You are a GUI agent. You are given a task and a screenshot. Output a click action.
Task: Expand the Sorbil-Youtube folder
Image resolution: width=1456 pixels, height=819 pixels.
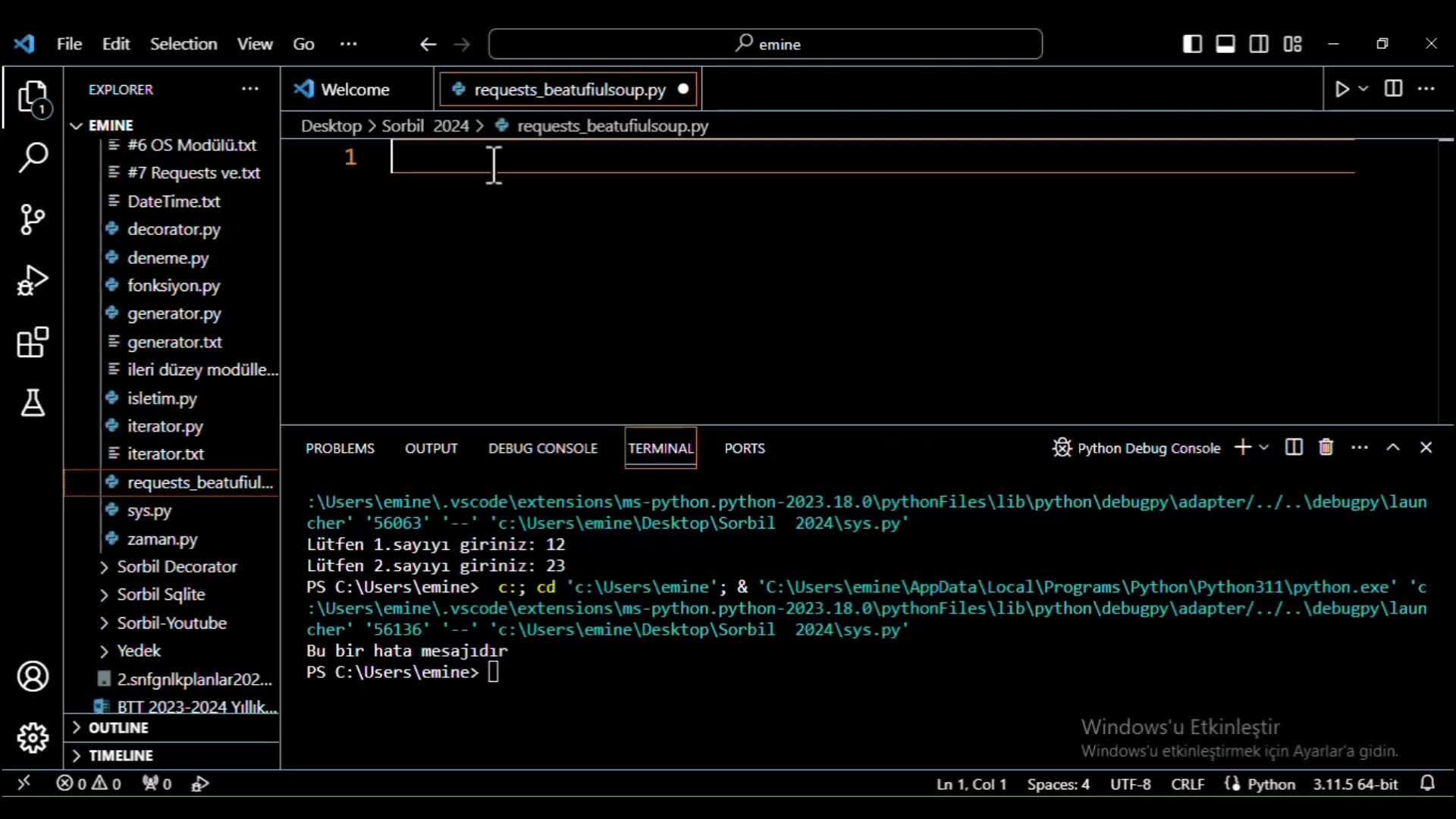point(171,623)
